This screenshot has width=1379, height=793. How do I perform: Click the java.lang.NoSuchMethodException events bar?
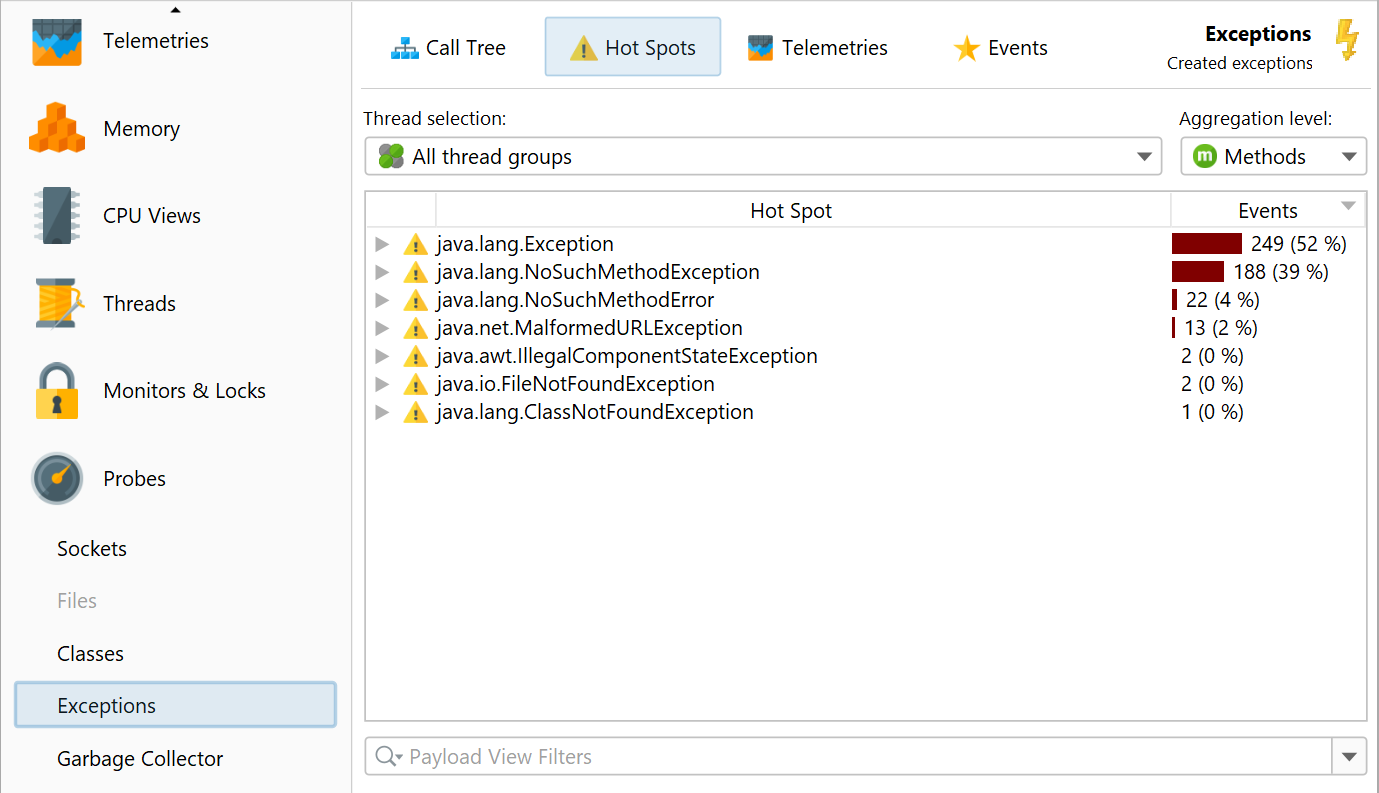(1198, 272)
